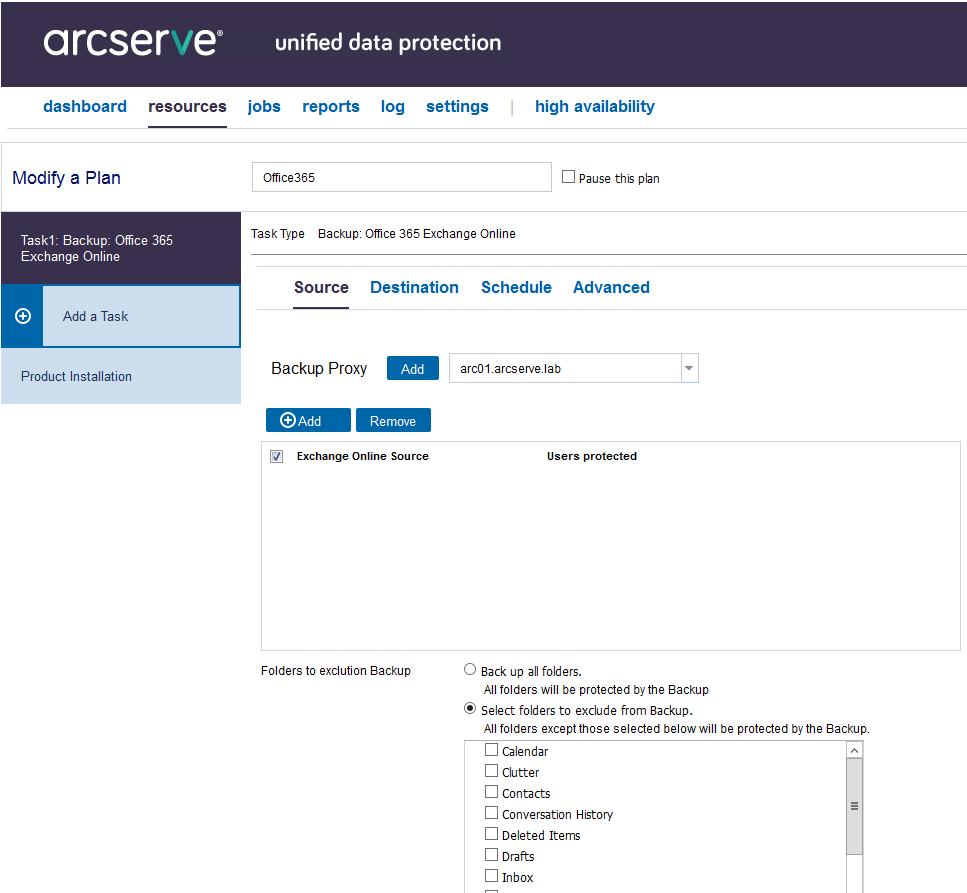
Task: Check the Drafts folder checkbox
Action: (491, 855)
